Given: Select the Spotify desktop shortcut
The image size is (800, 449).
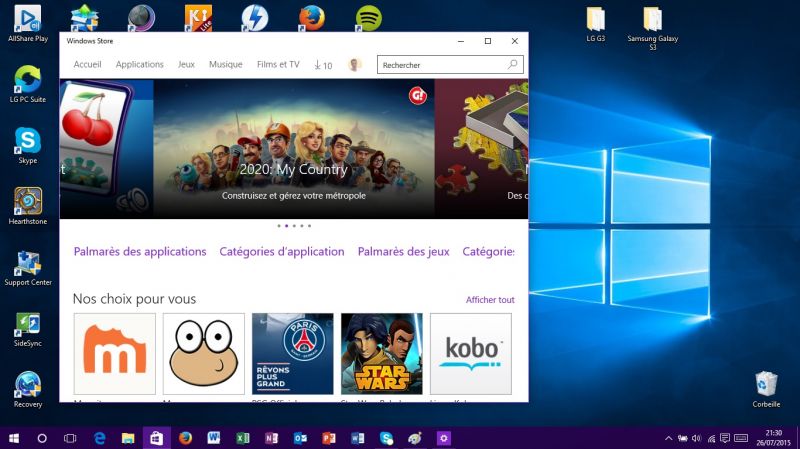Looking at the screenshot, I should point(368,18).
